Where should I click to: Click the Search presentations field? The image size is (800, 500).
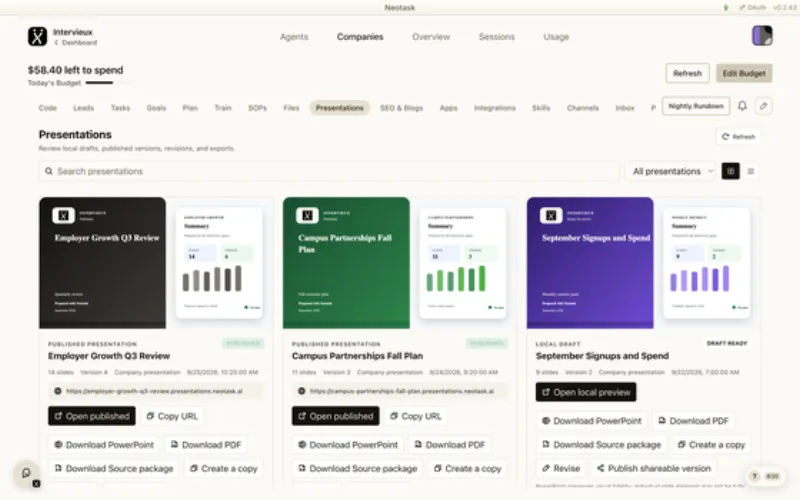[329, 171]
